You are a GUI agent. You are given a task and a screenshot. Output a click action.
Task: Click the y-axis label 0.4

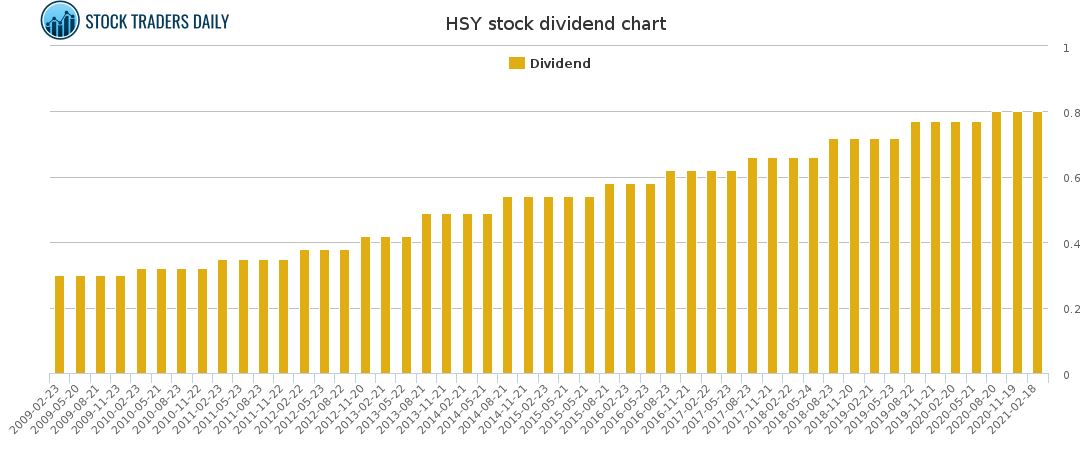[1072, 244]
